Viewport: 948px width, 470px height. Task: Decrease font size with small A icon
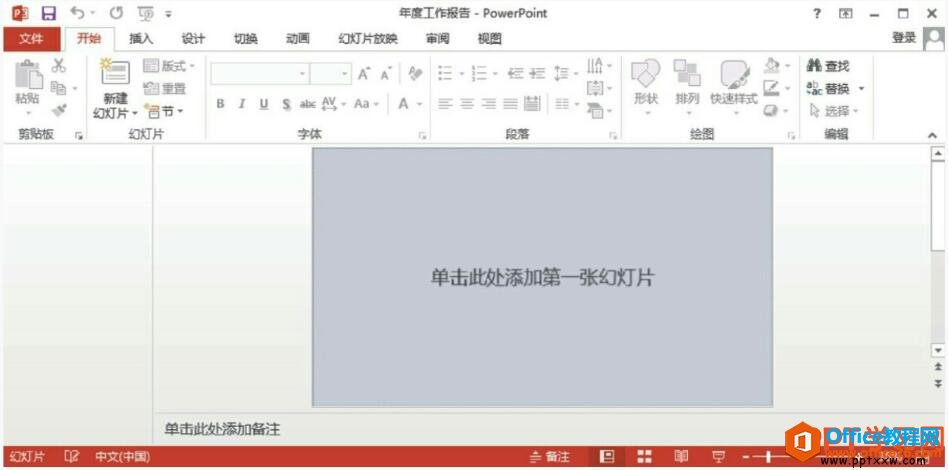(x=386, y=74)
